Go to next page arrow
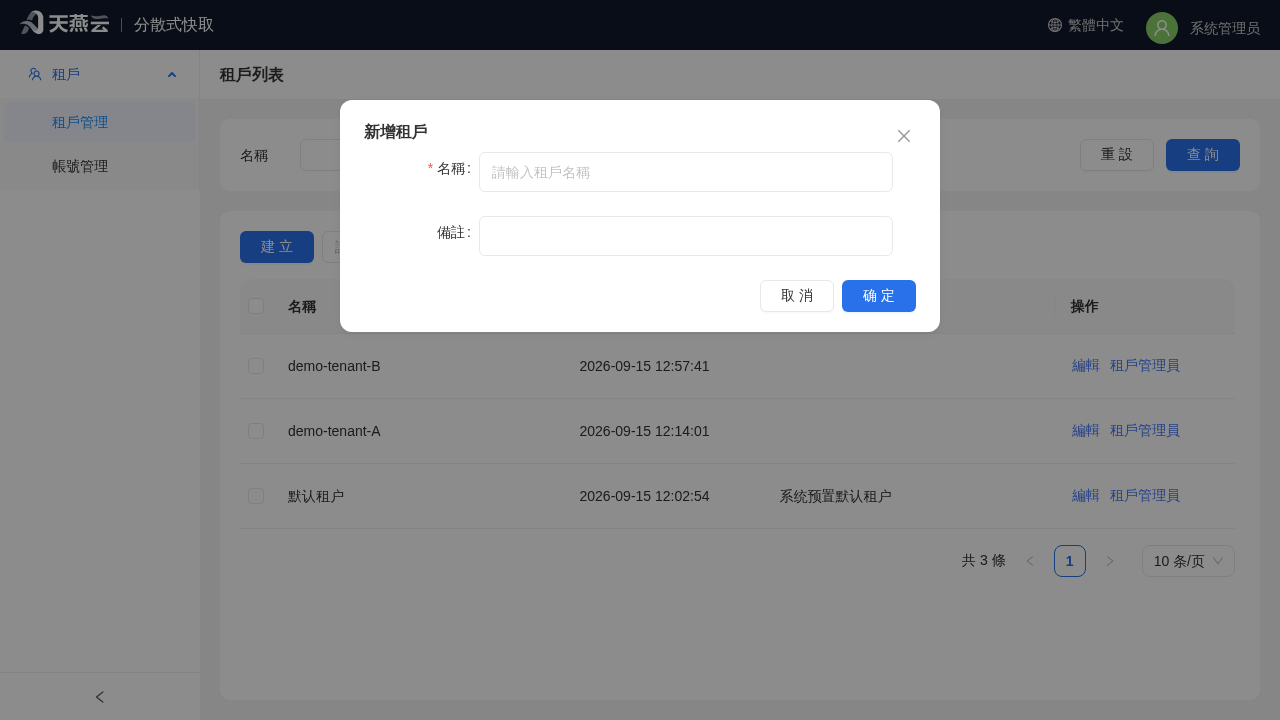 tap(1110, 561)
